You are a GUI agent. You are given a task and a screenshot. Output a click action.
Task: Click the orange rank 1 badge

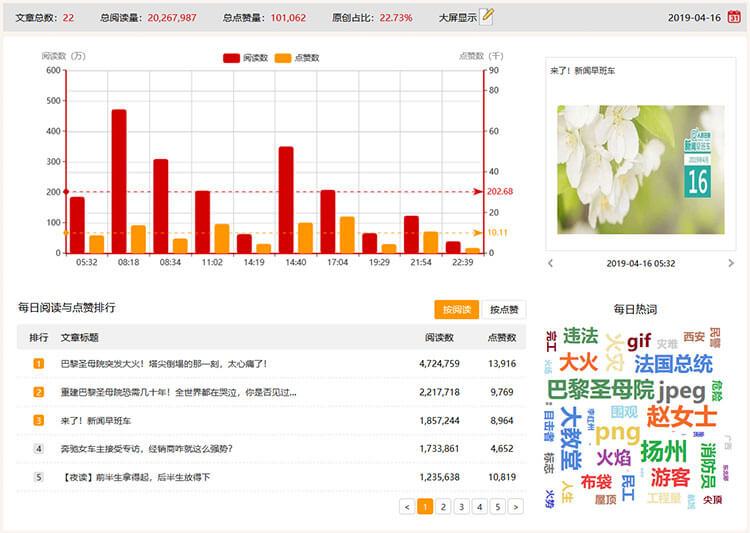point(39,364)
